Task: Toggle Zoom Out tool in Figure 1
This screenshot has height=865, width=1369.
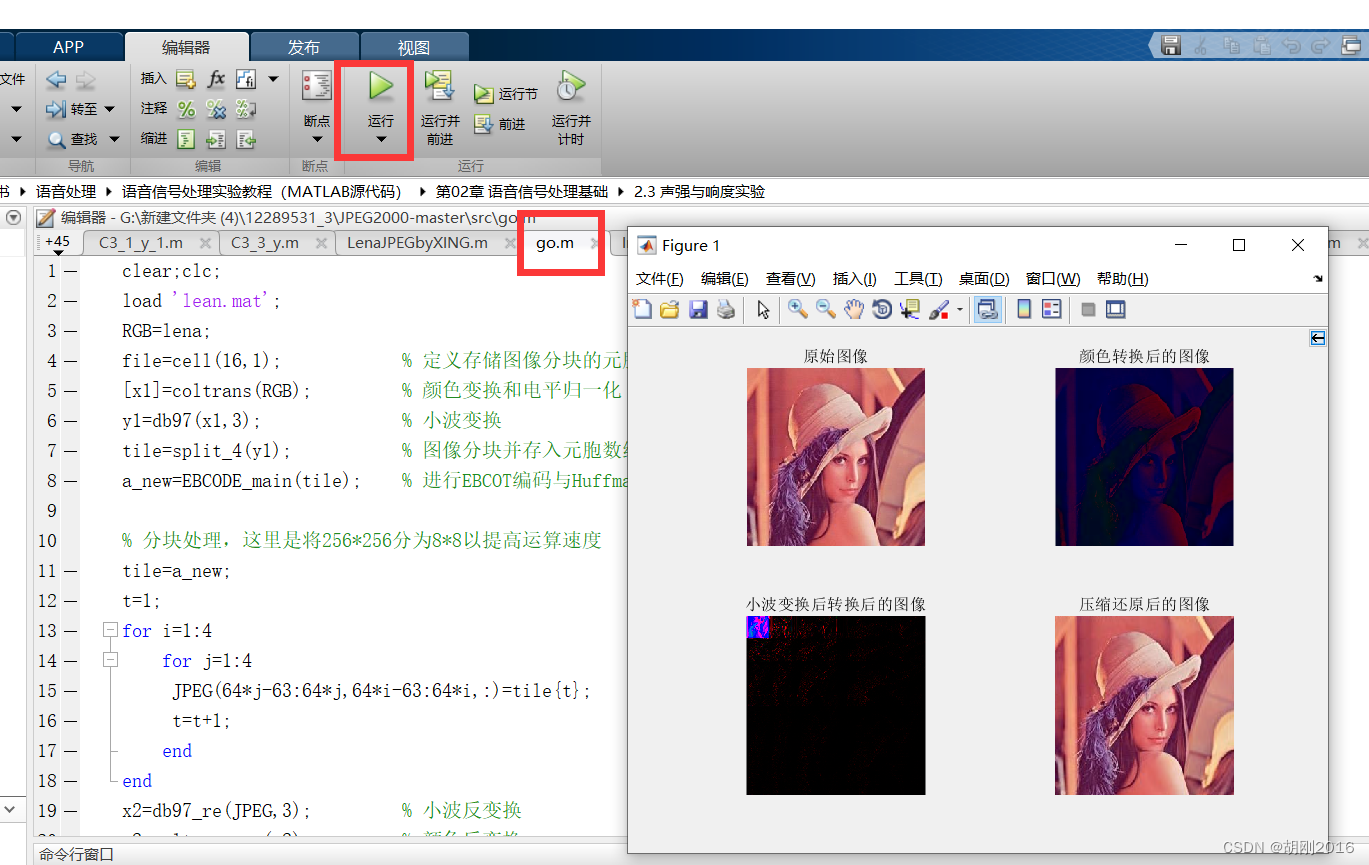Action: [x=826, y=310]
